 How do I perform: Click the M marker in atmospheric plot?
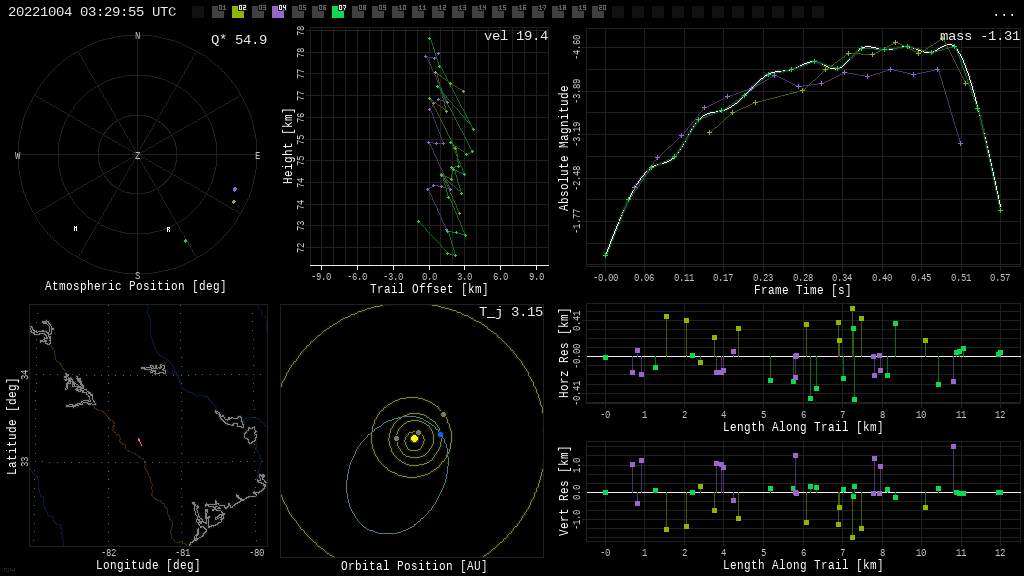75,229
